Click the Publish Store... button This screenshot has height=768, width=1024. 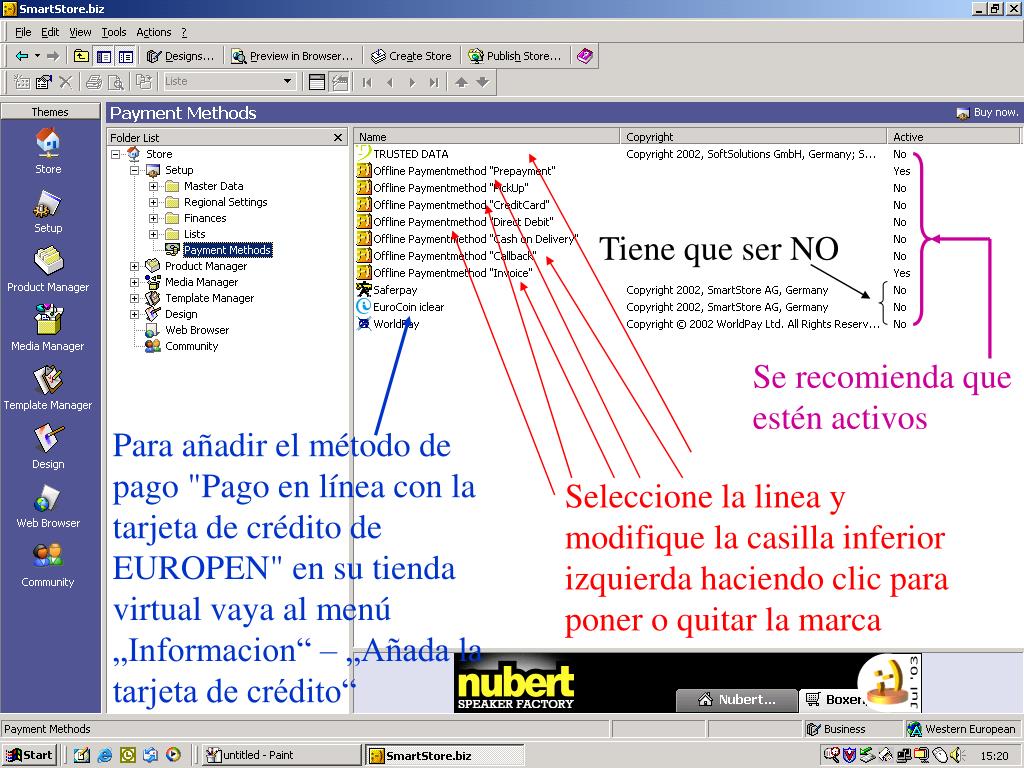coord(515,56)
